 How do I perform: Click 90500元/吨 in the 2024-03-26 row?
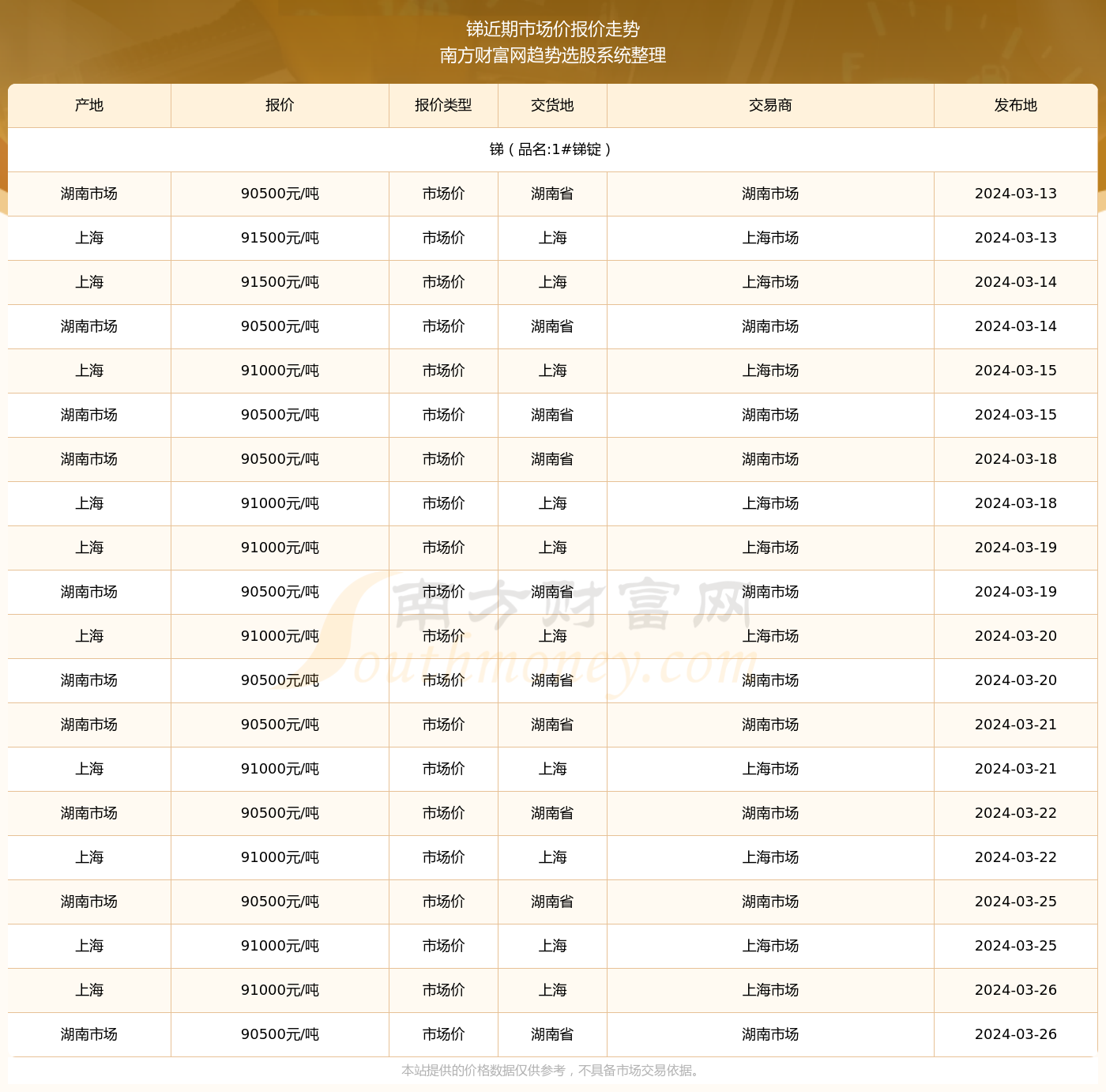click(280, 1034)
